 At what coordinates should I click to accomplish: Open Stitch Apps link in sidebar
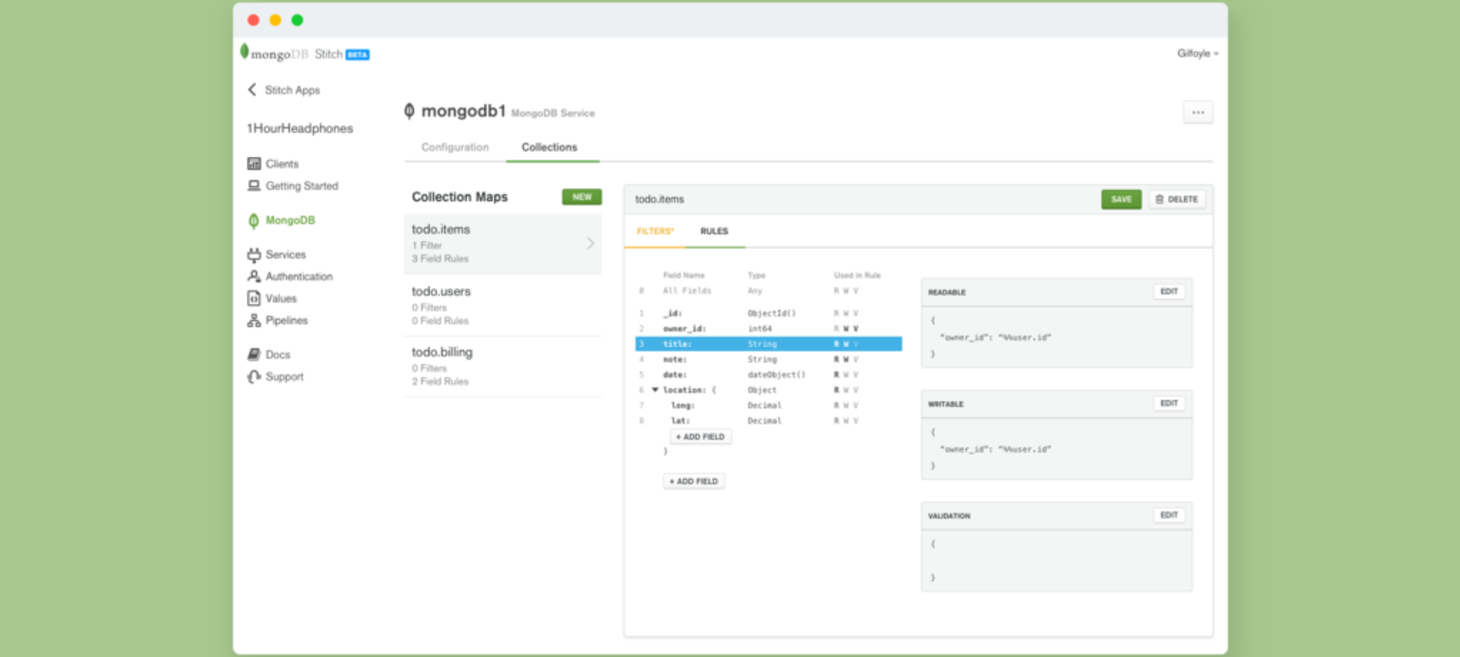tap(292, 90)
